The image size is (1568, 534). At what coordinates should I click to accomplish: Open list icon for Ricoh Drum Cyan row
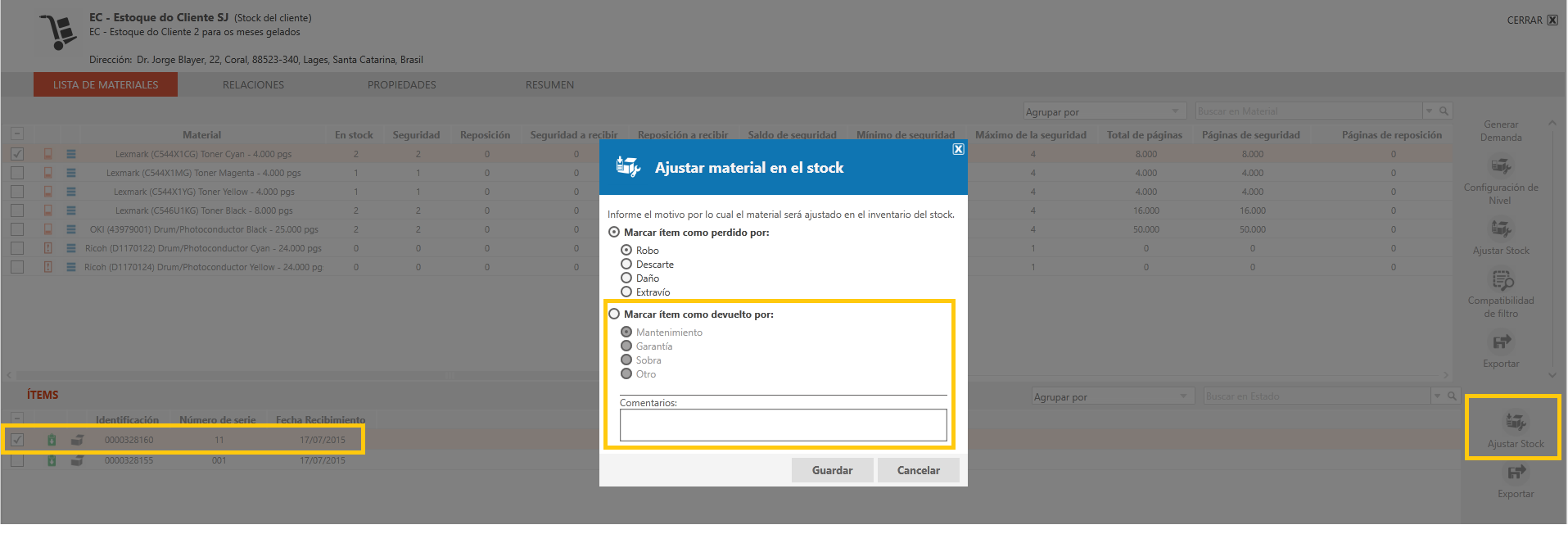click(71, 248)
